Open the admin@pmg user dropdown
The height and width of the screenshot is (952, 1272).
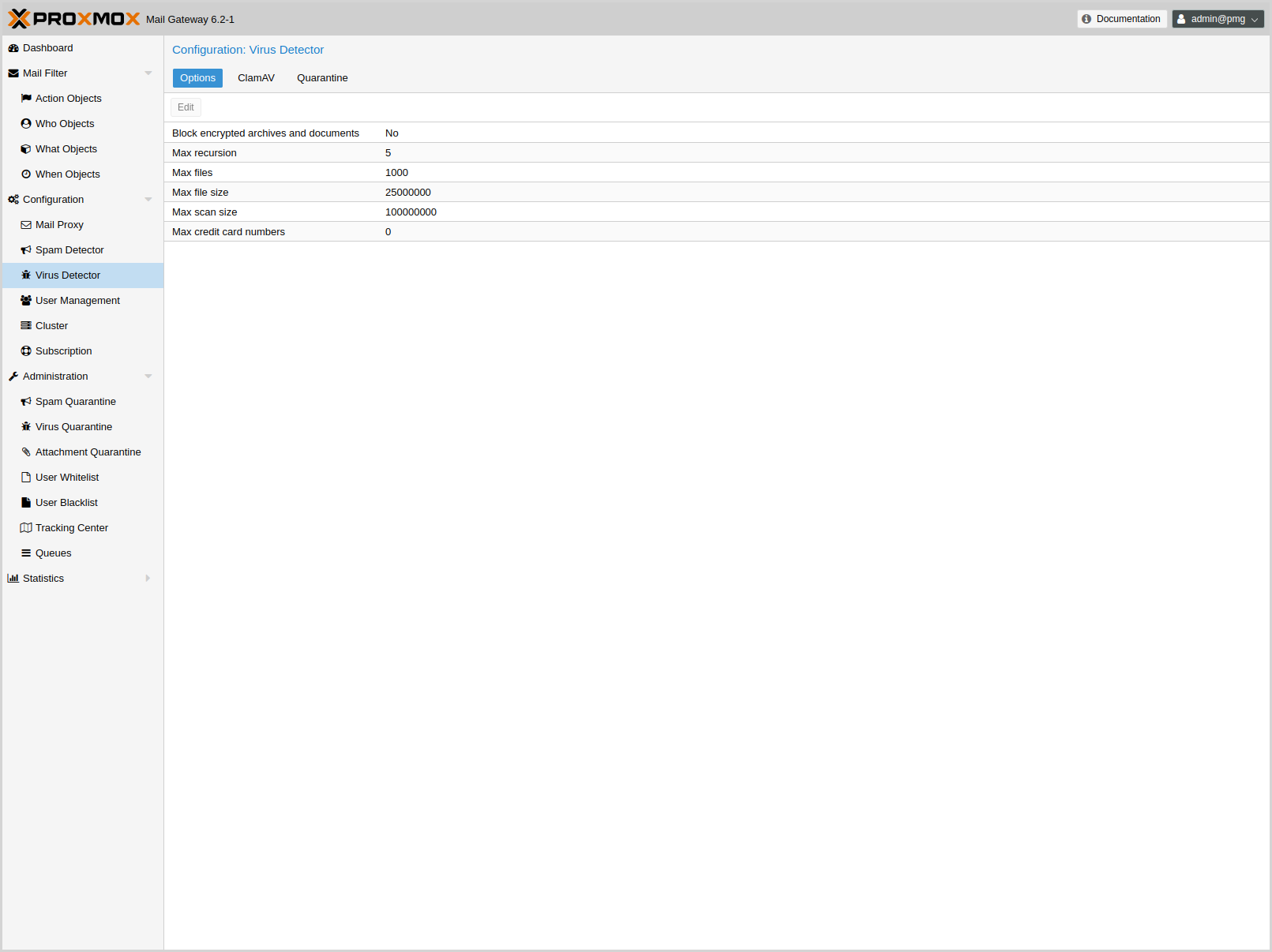tap(1218, 19)
